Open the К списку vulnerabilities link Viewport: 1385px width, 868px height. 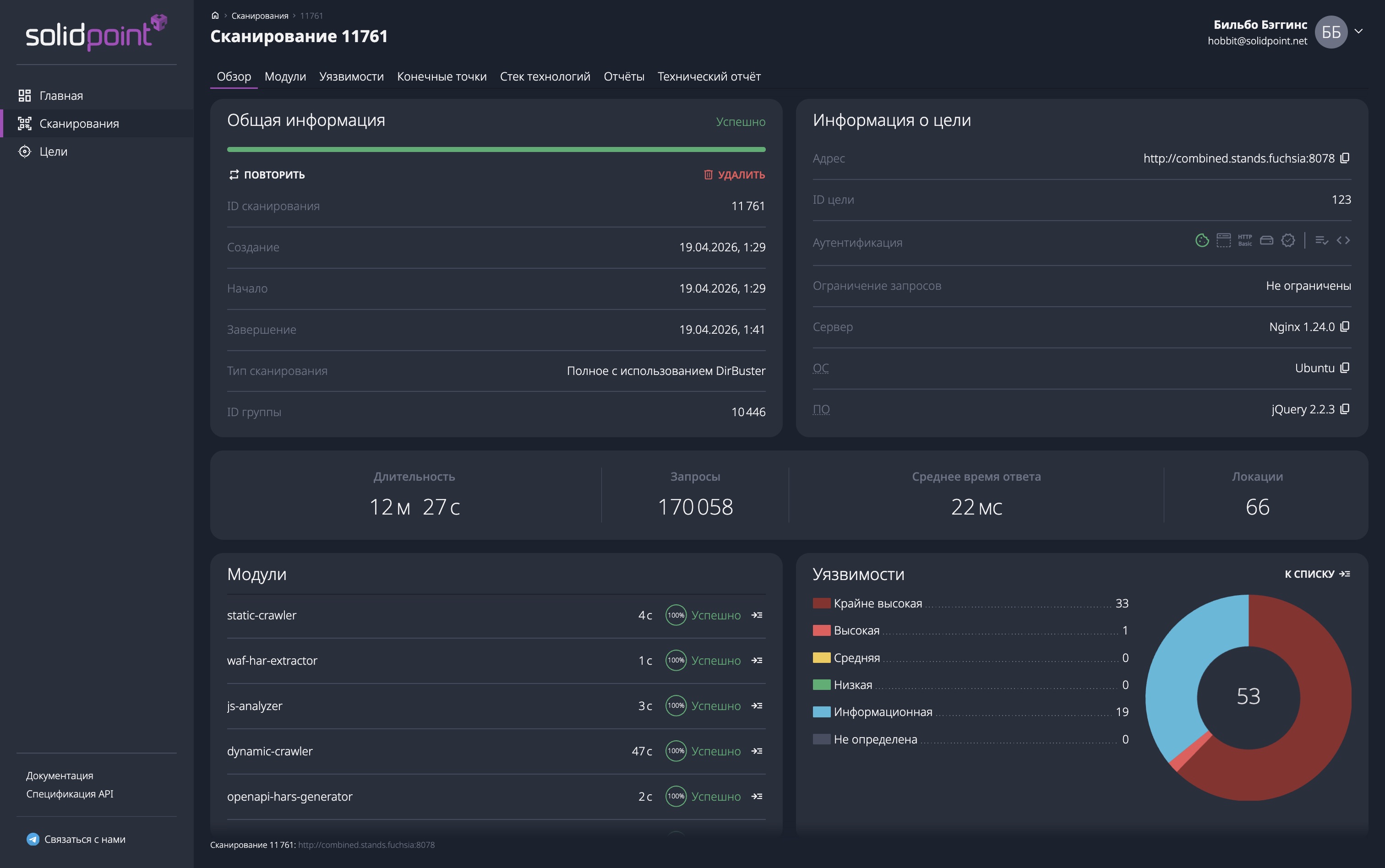(x=1317, y=574)
